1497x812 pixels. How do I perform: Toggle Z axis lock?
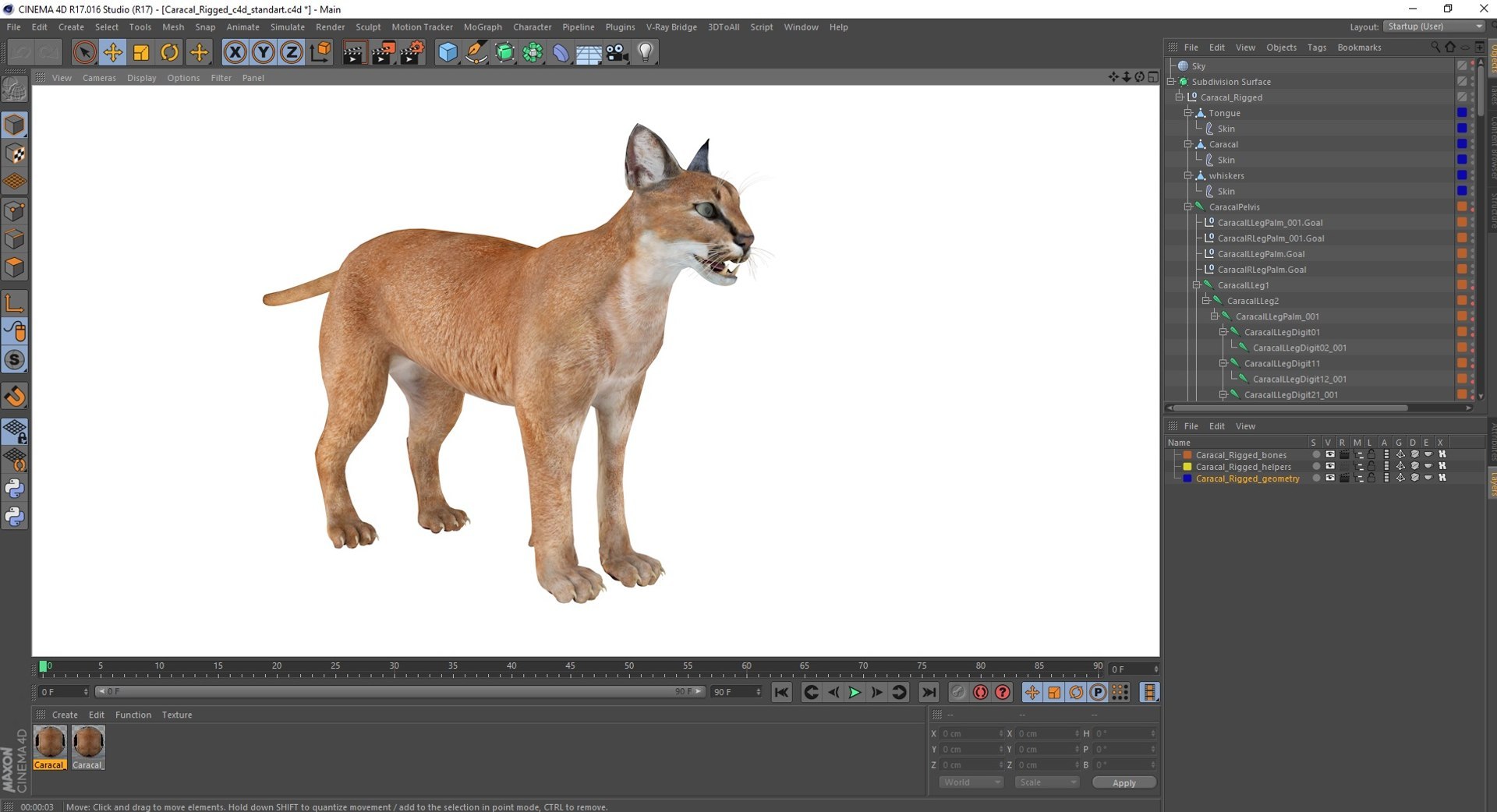coord(292,52)
